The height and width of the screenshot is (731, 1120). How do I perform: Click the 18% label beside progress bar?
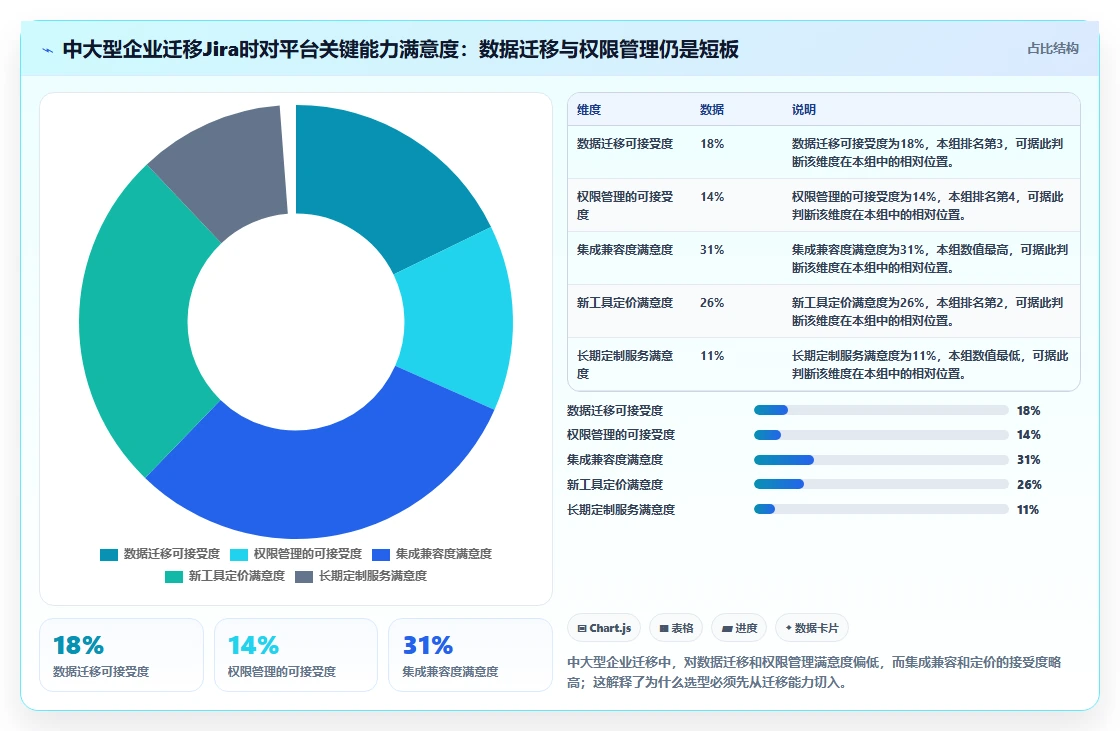click(x=1029, y=410)
